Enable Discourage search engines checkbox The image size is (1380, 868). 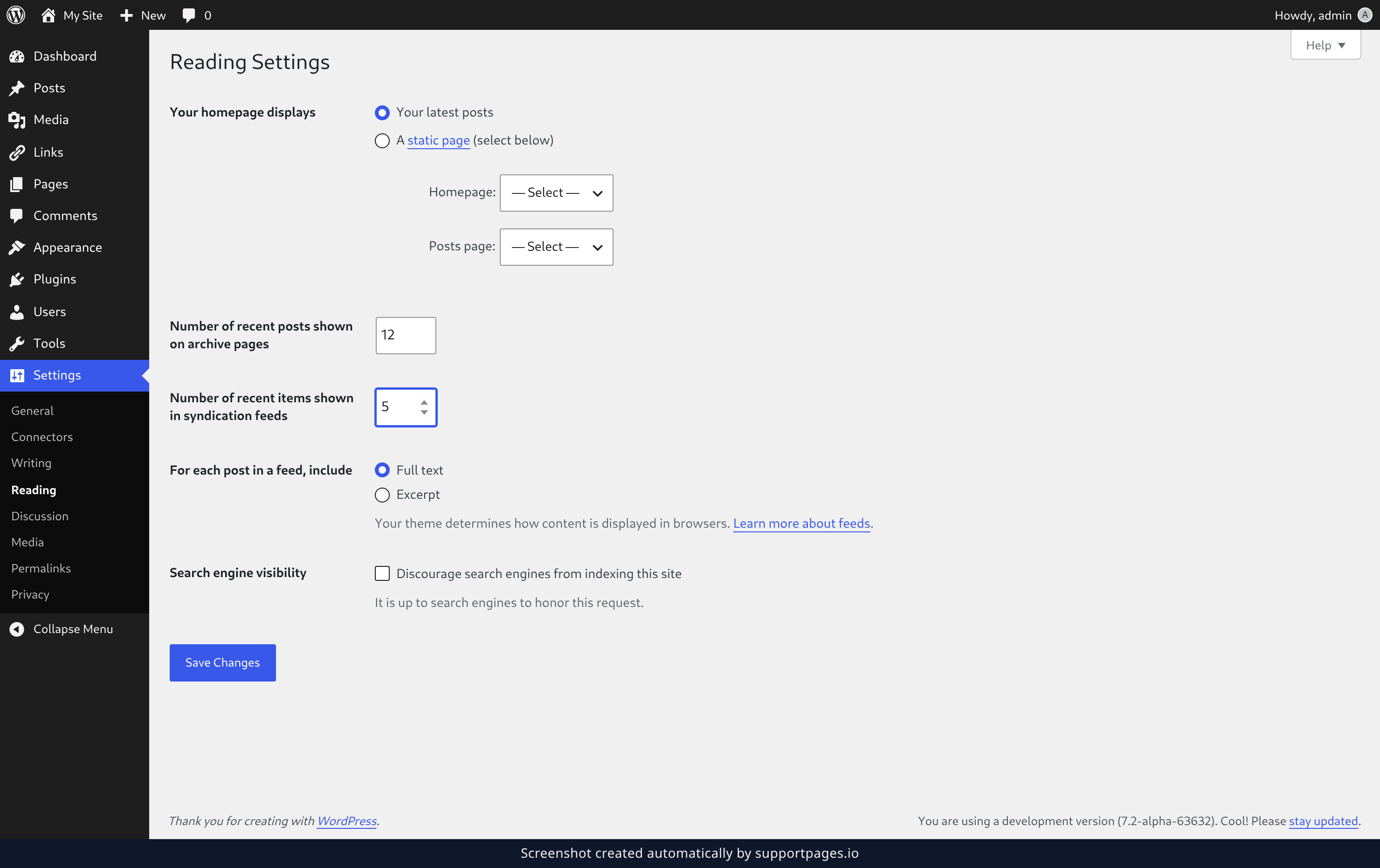click(x=382, y=573)
